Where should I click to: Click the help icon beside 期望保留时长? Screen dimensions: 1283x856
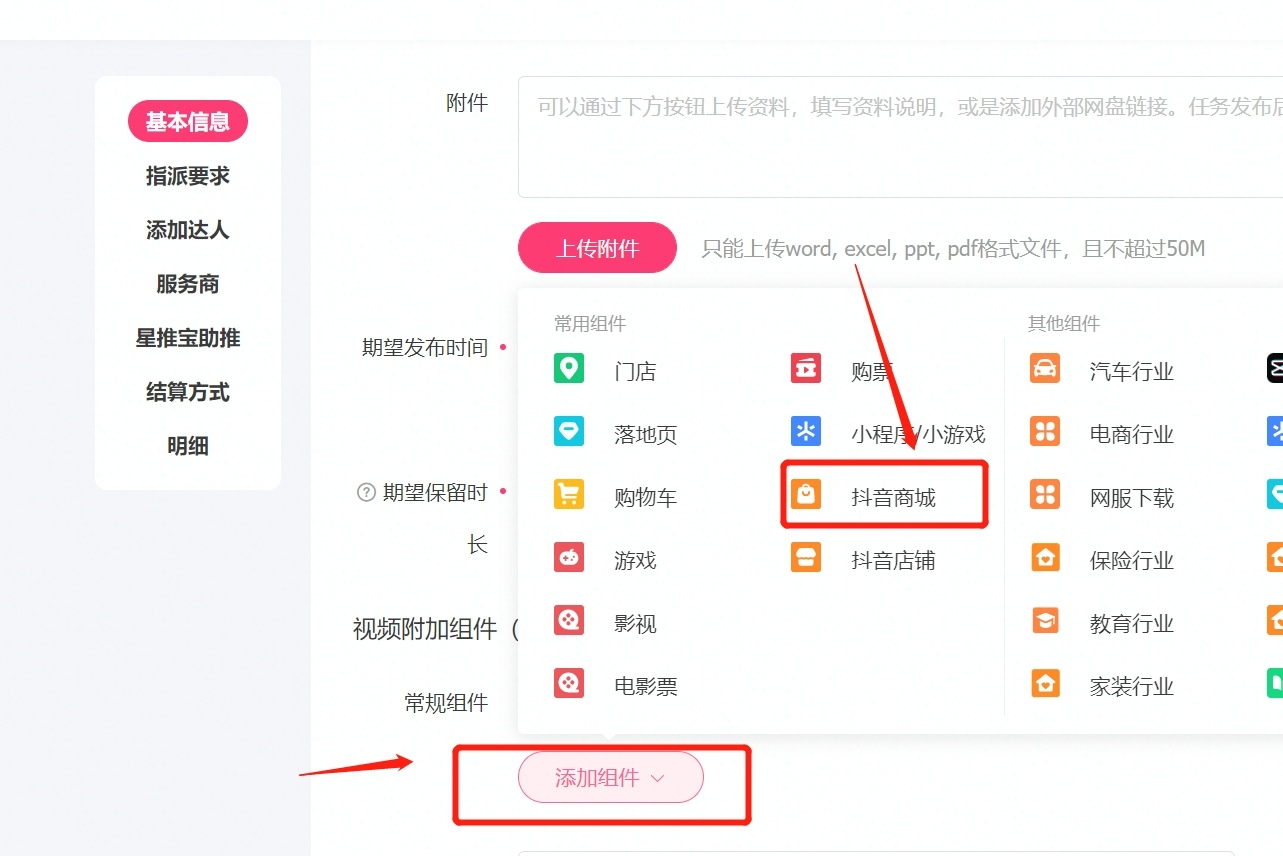(x=366, y=493)
